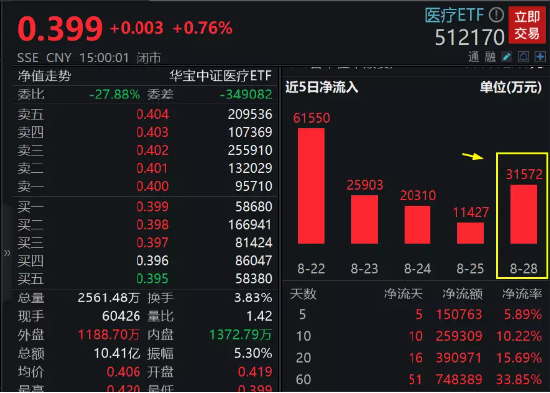Click the 买五 price 0.395

153,279
